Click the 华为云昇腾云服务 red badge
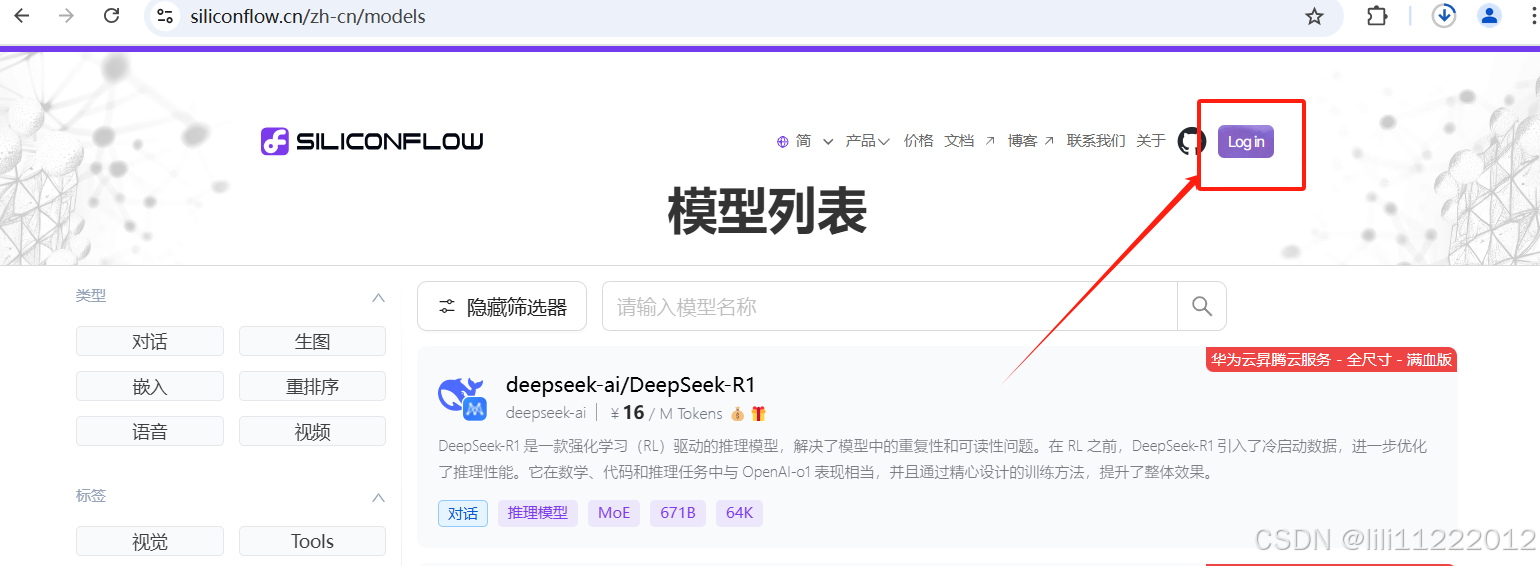This screenshot has height=566, width=1540. [1332, 360]
